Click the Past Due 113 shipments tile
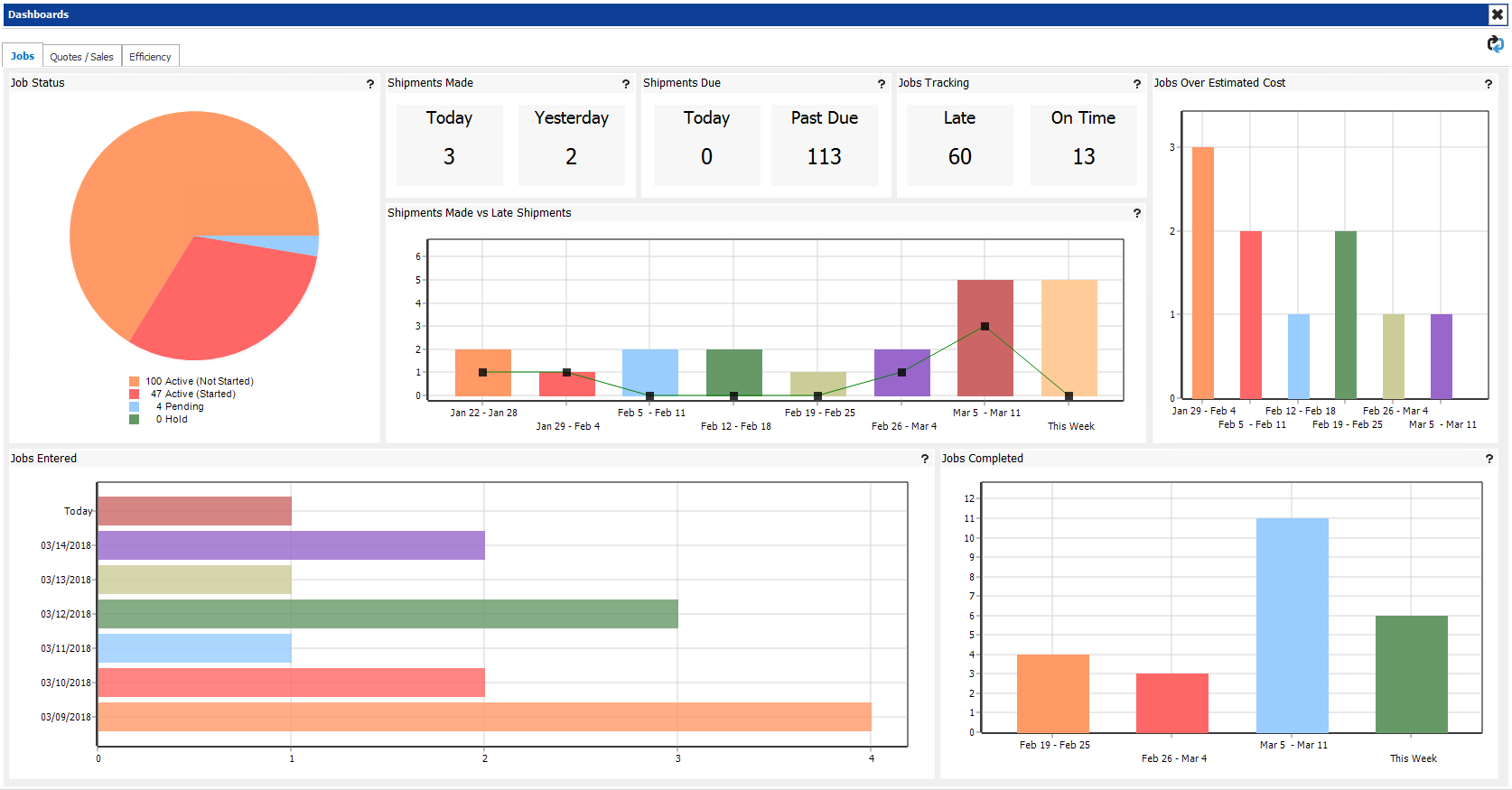The width and height of the screenshot is (1512, 790). pyautogui.click(x=824, y=144)
